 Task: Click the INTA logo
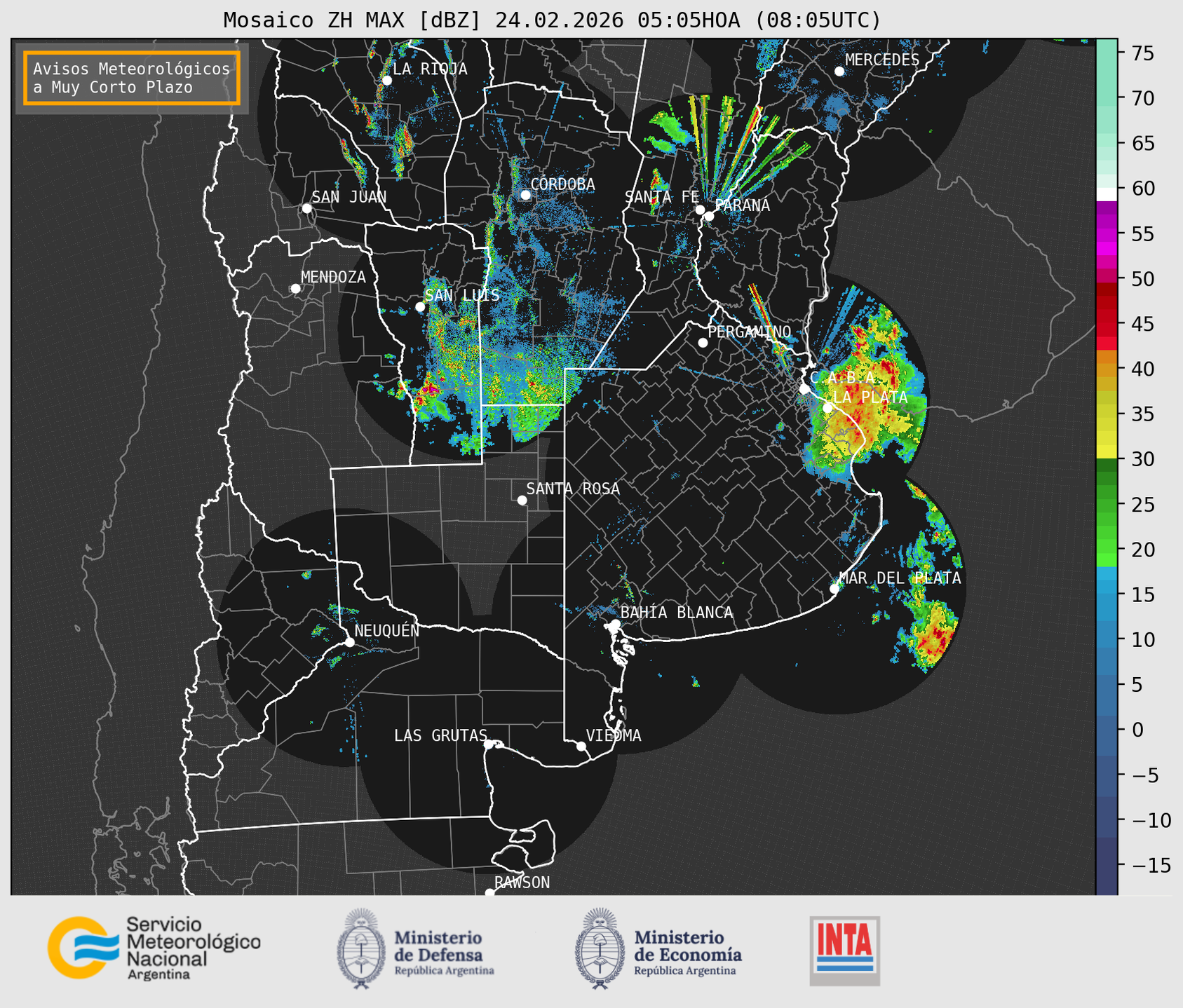coord(844,951)
